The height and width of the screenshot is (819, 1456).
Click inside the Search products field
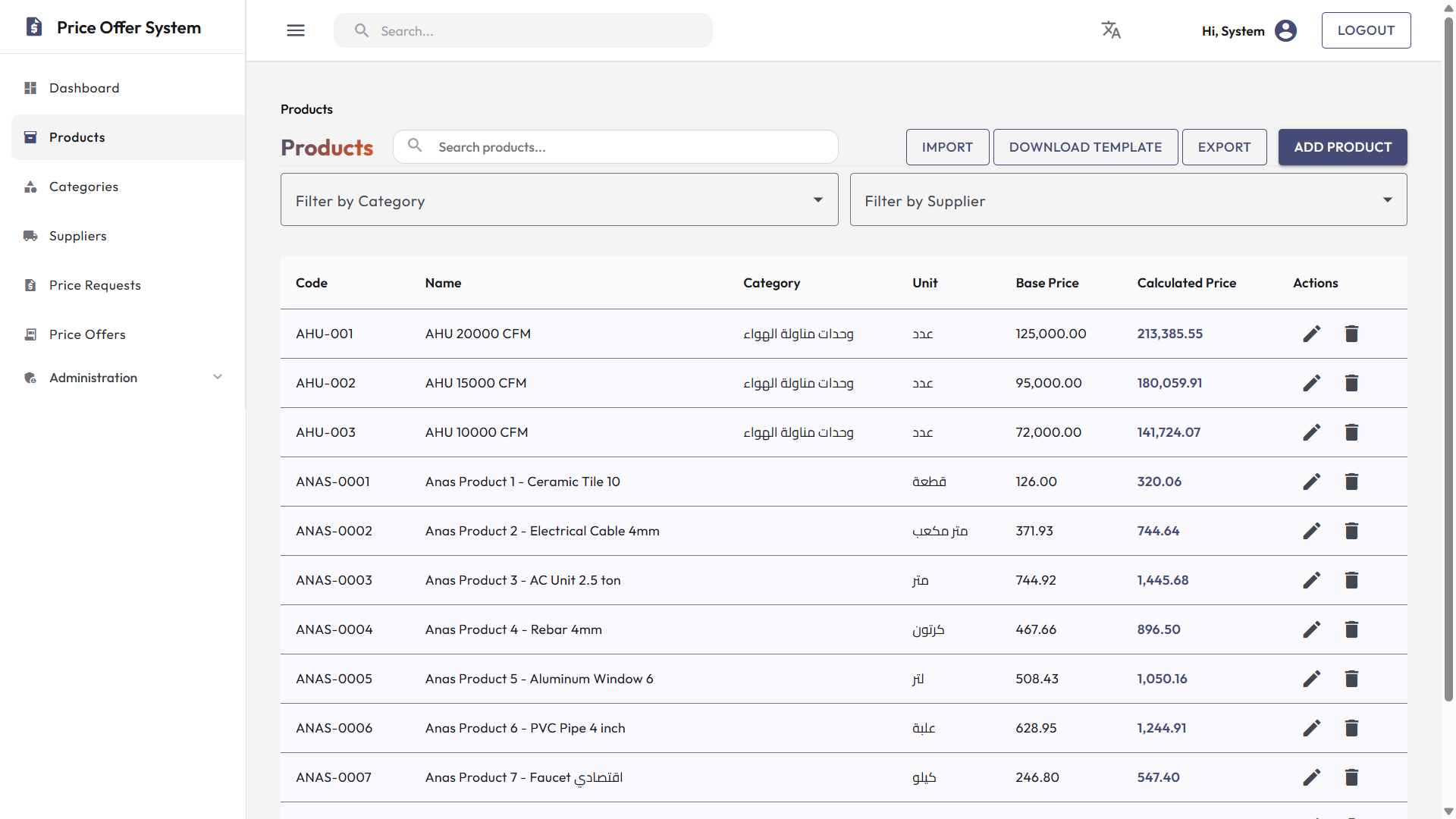[614, 146]
